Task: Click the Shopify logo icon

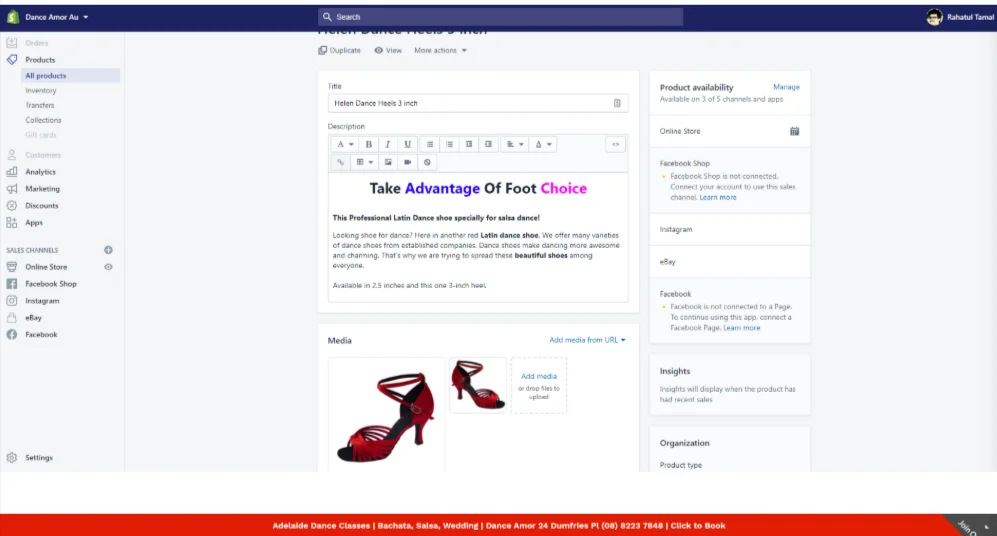Action: (13, 17)
